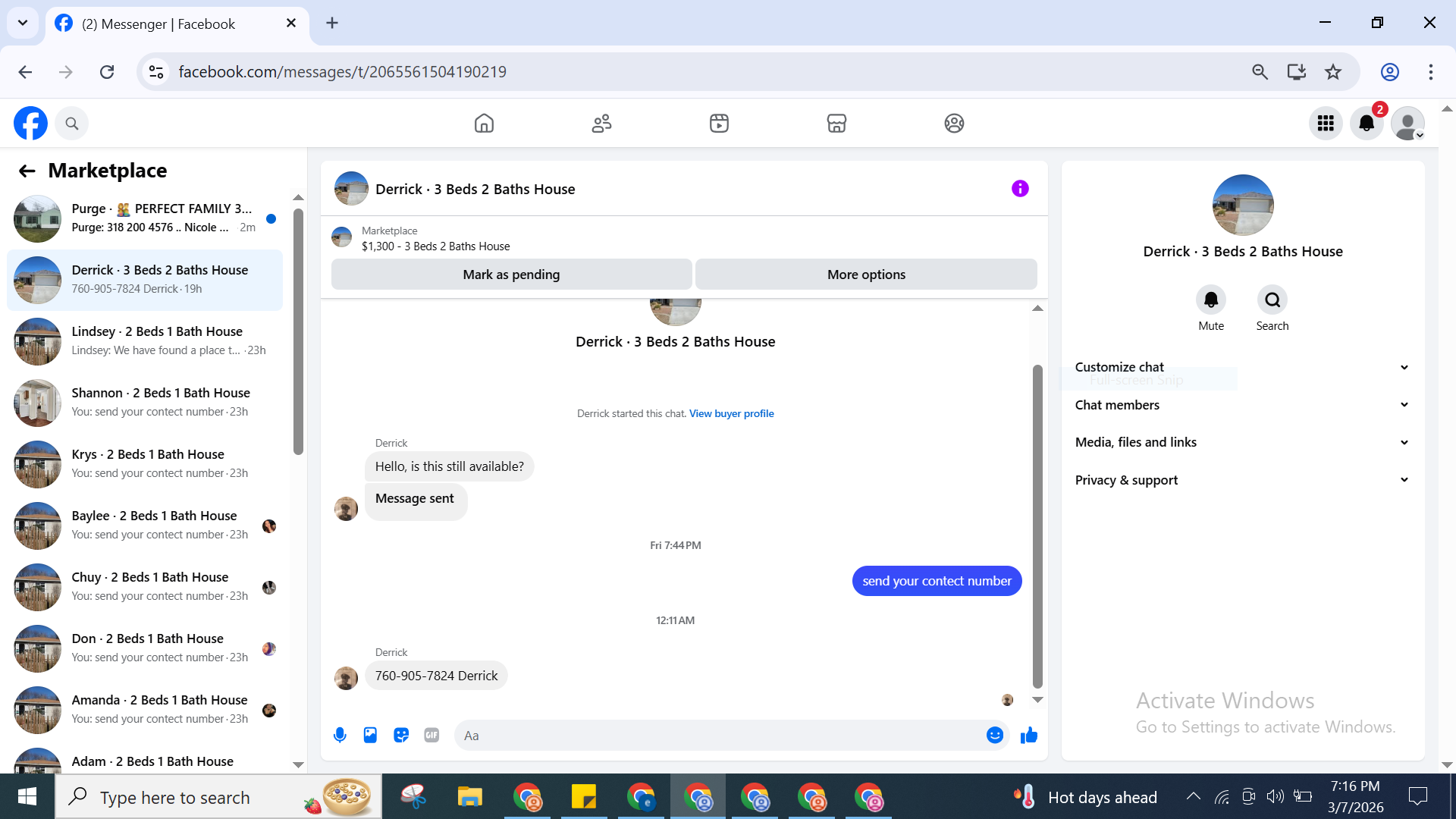Record a voice clip with microphone icon
This screenshot has width=1456, height=819.
pos(340,735)
